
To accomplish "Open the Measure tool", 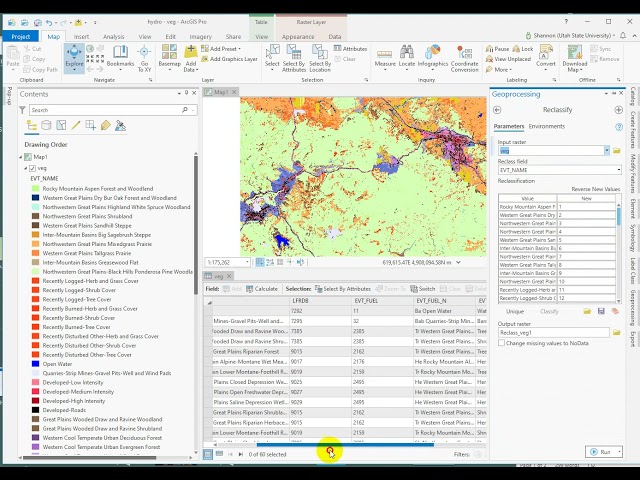I will (385, 57).
